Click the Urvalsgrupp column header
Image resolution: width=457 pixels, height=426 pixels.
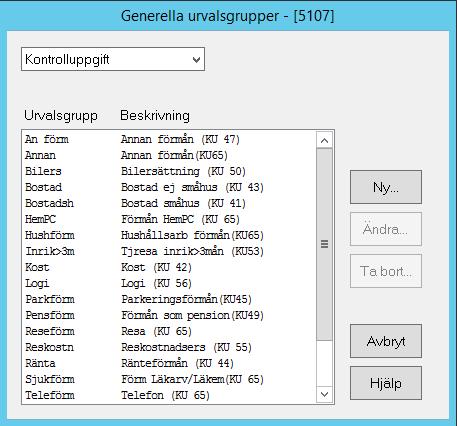click(61, 116)
